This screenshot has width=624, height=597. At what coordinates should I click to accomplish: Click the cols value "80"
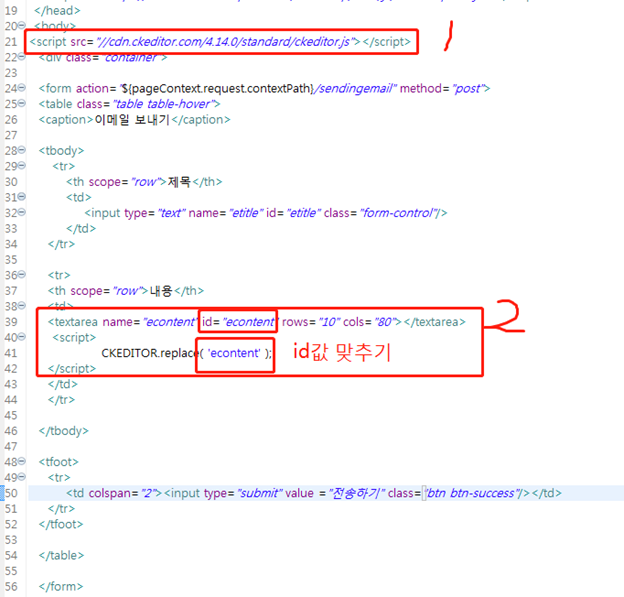(384, 322)
